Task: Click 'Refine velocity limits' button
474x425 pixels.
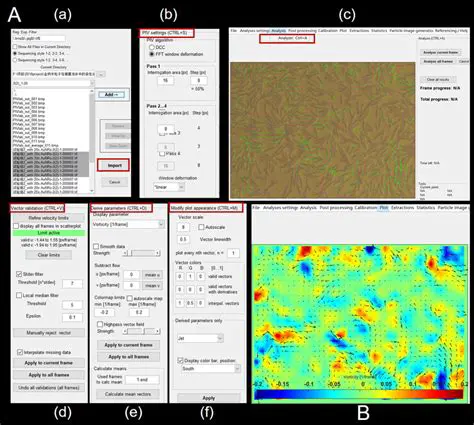Action: 49,218
